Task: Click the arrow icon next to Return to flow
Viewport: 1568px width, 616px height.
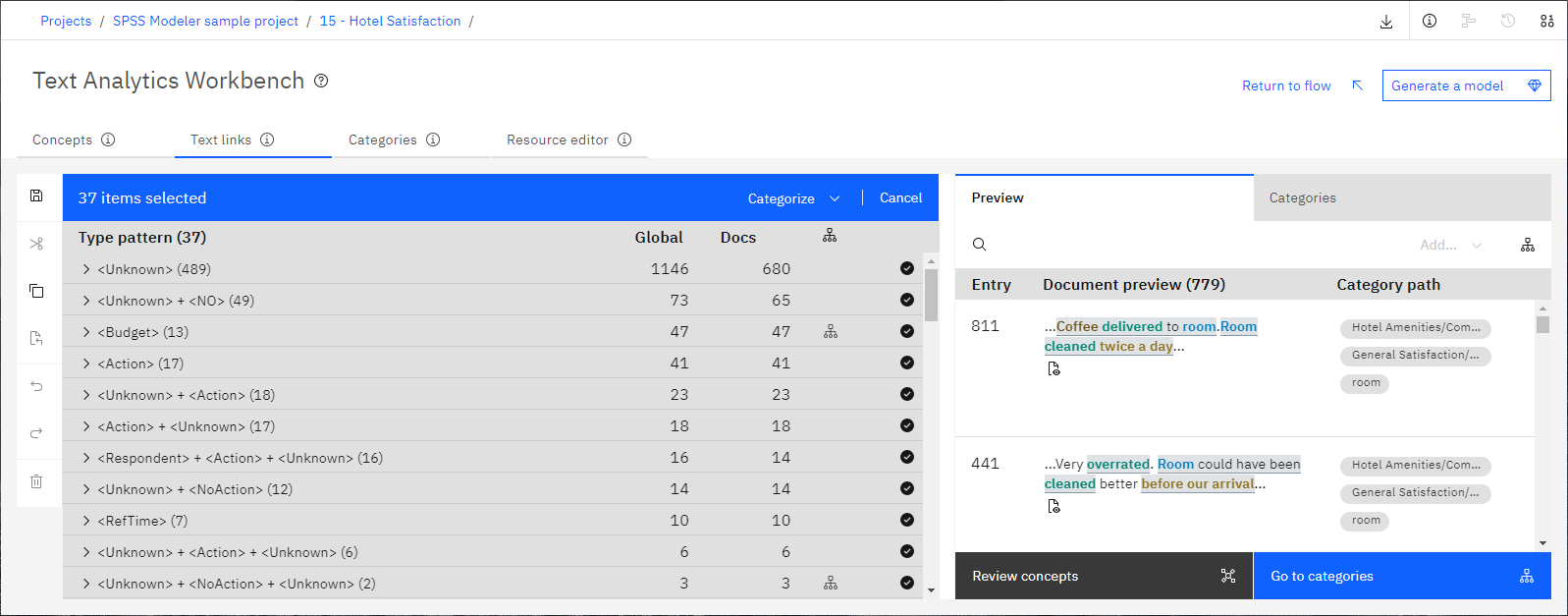Action: pyautogui.click(x=1358, y=85)
